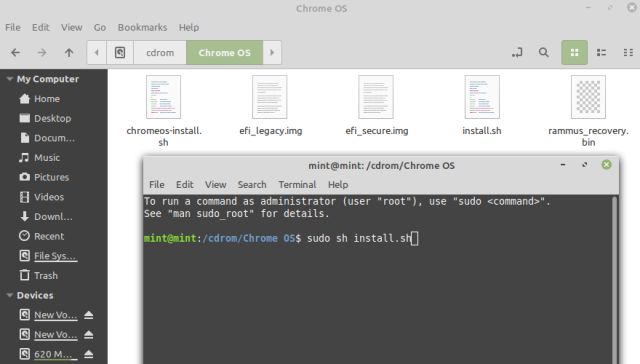Go forward in the file manager toolbar
640x364 pixels.
42,53
